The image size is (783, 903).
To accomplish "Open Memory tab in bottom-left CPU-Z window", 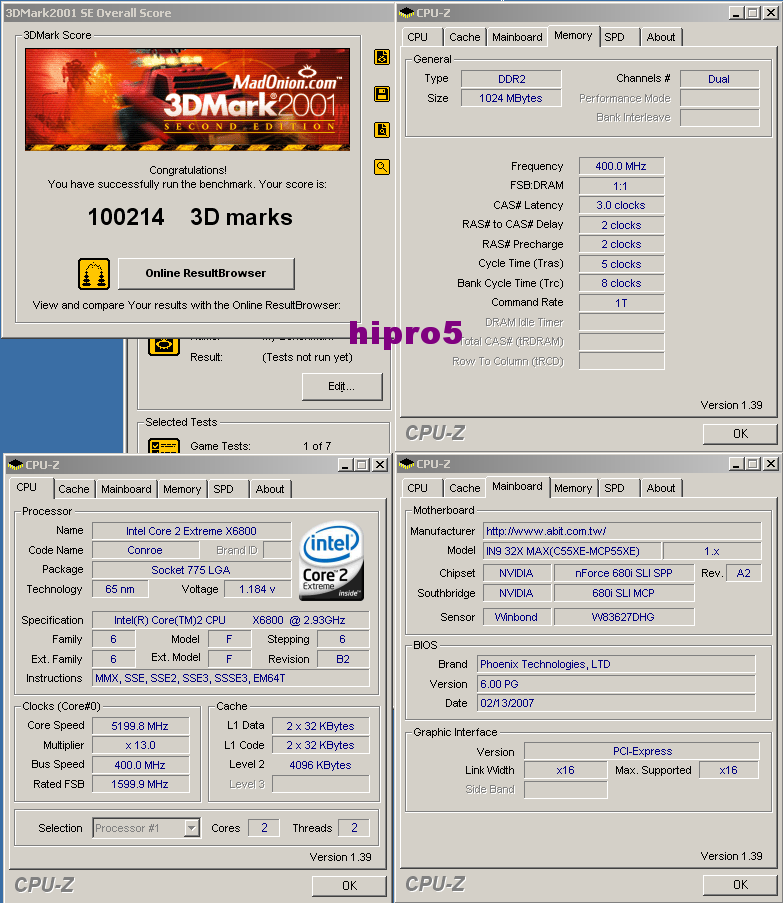I will (x=182, y=489).
